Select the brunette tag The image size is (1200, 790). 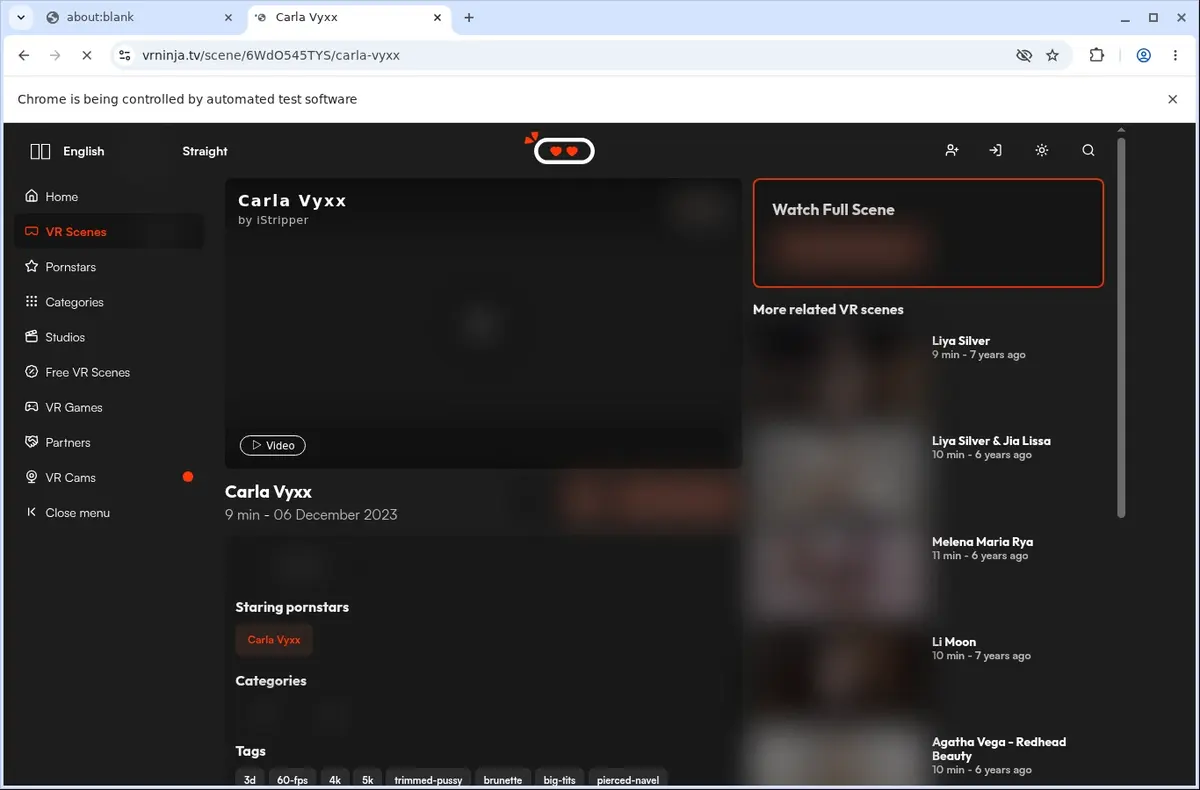[503, 780]
